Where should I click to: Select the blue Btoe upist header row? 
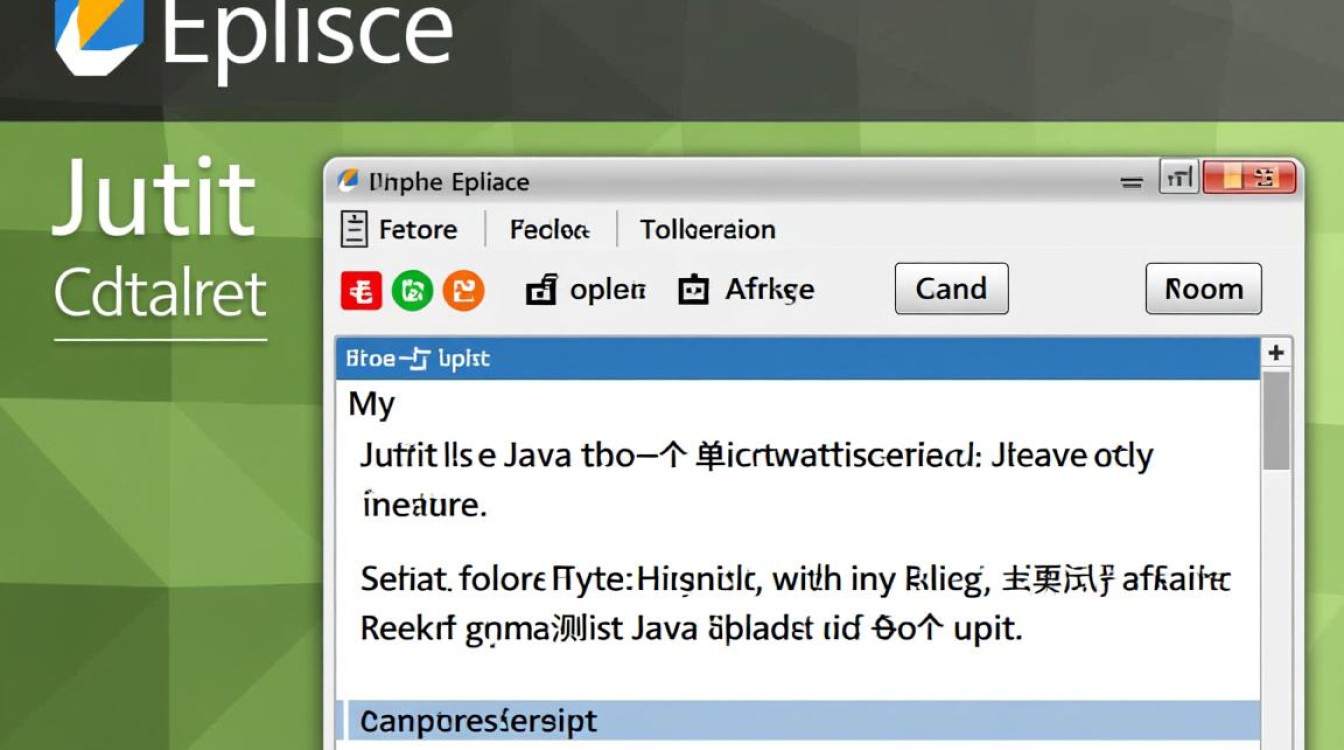797,358
